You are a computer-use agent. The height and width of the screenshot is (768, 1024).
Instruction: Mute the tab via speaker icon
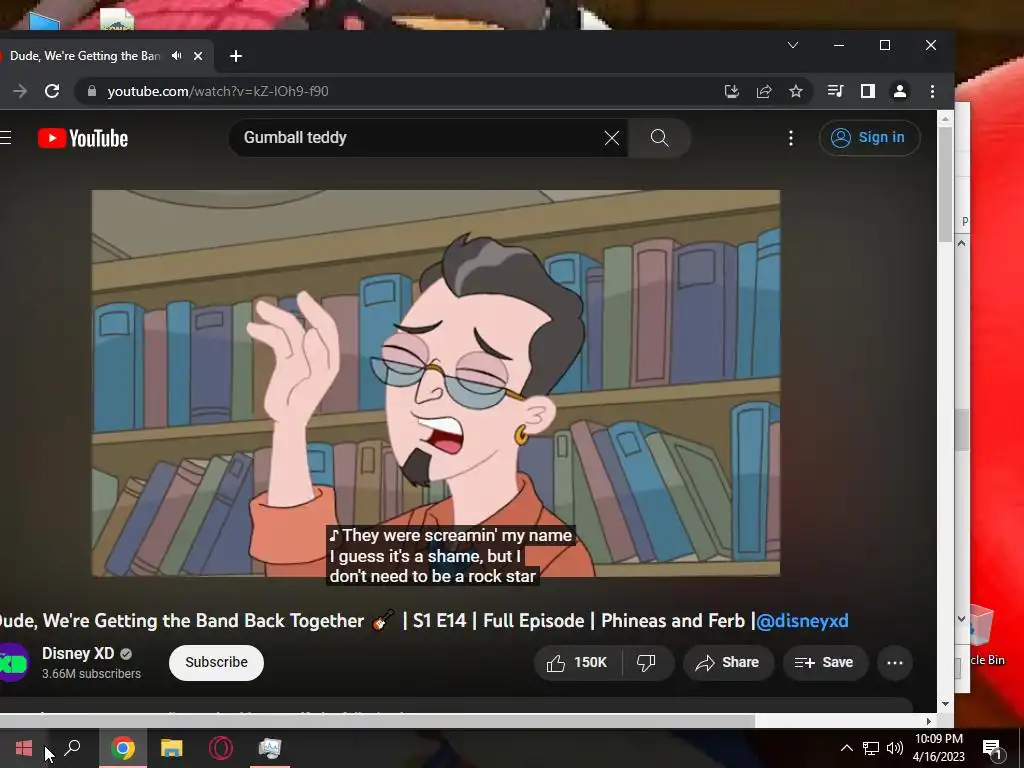[x=176, y=56]
